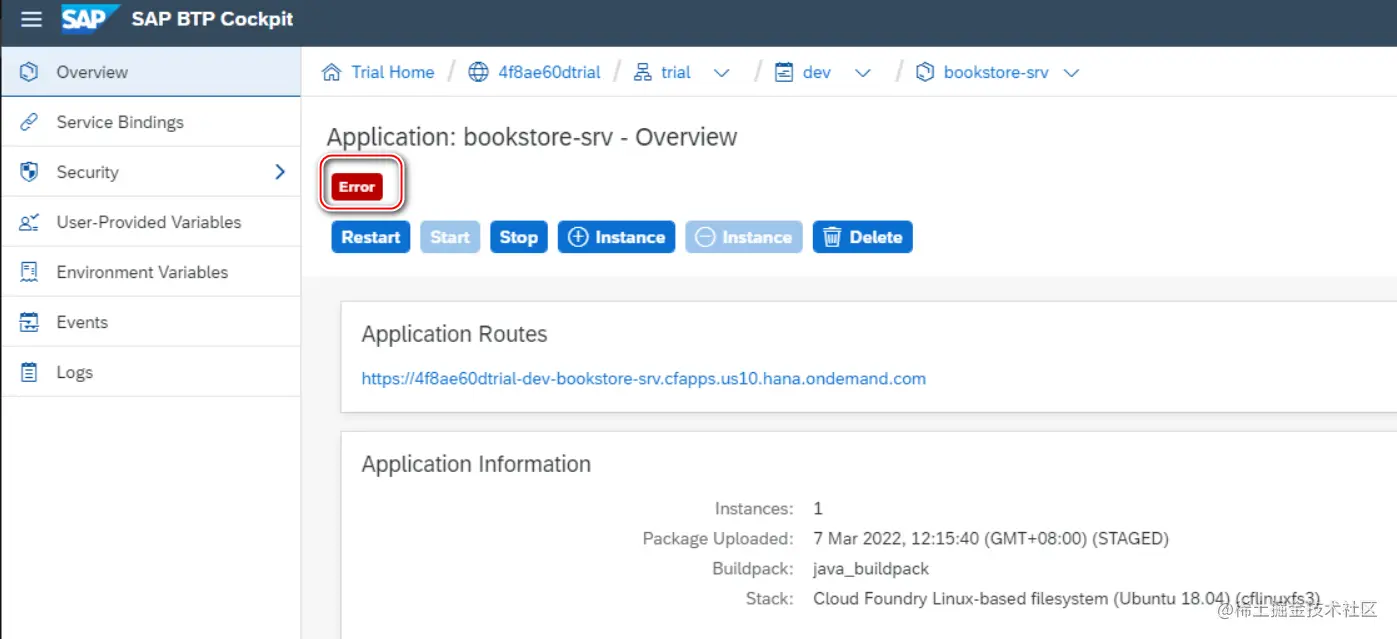Open the dev breadcrumb dropdown arrow
1397x639 pixels.
pos(863,73)
